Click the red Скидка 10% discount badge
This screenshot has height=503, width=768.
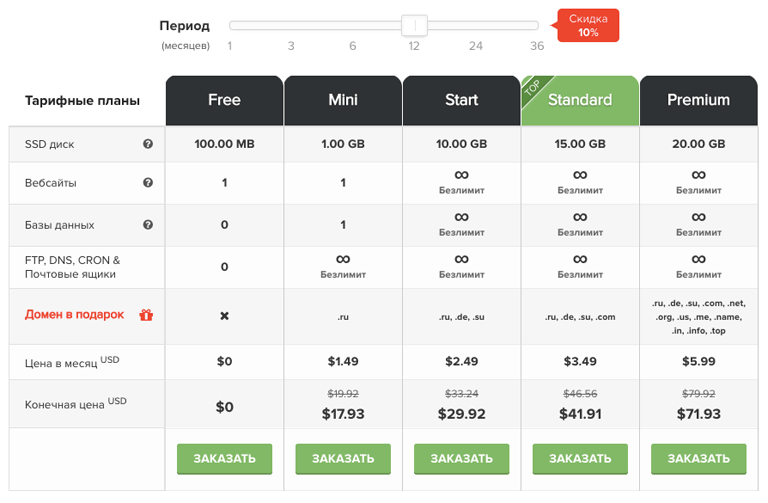(588, 25)
